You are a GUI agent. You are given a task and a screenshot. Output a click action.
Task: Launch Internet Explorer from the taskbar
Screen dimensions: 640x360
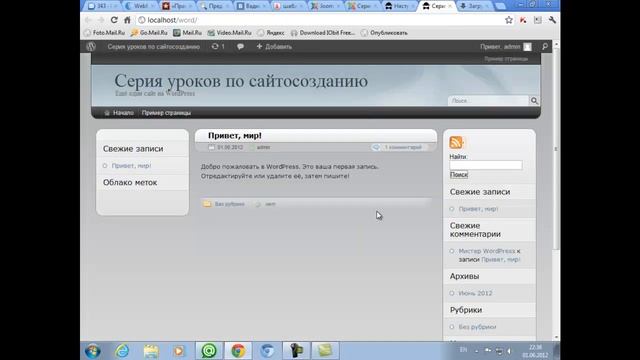[122, 351]
